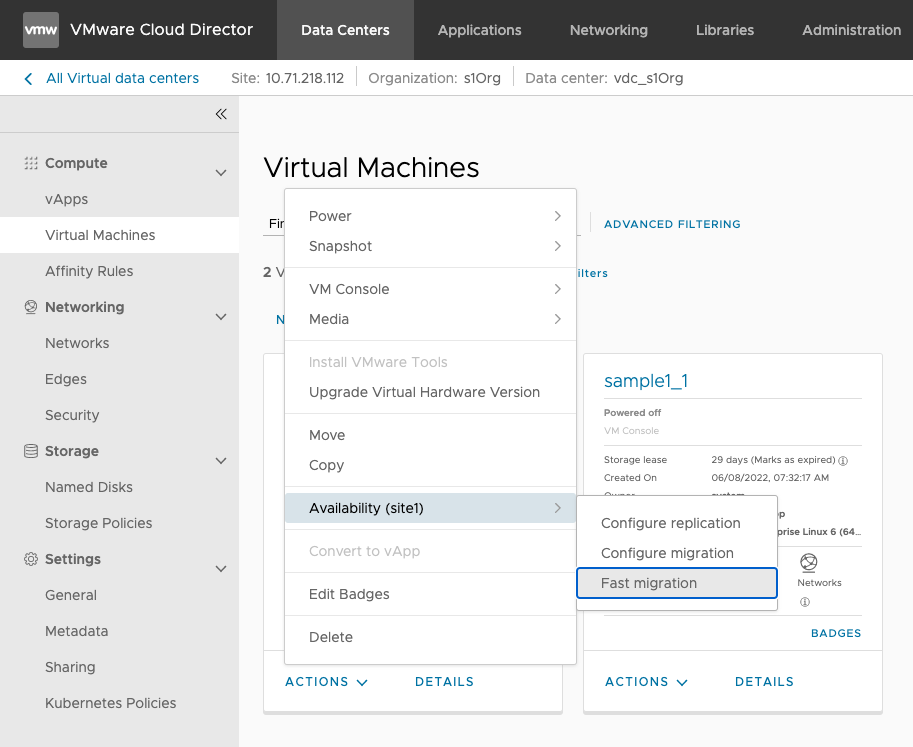Open the sample1_1 VM link
Screen dimensions: 913x747
[646, 381]
